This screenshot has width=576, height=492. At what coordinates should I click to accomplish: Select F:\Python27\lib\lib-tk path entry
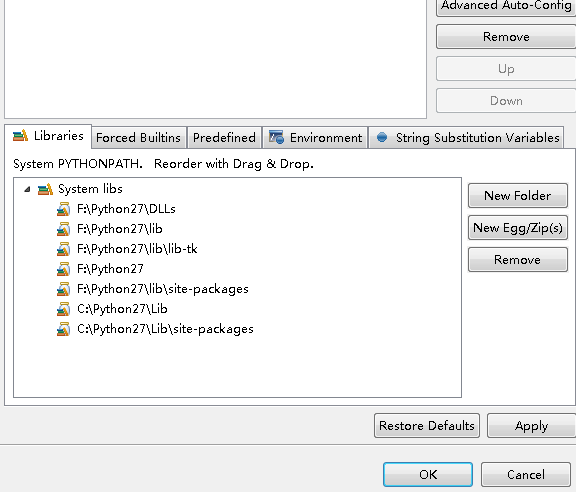pyautogui.click(x=137, y=249)
